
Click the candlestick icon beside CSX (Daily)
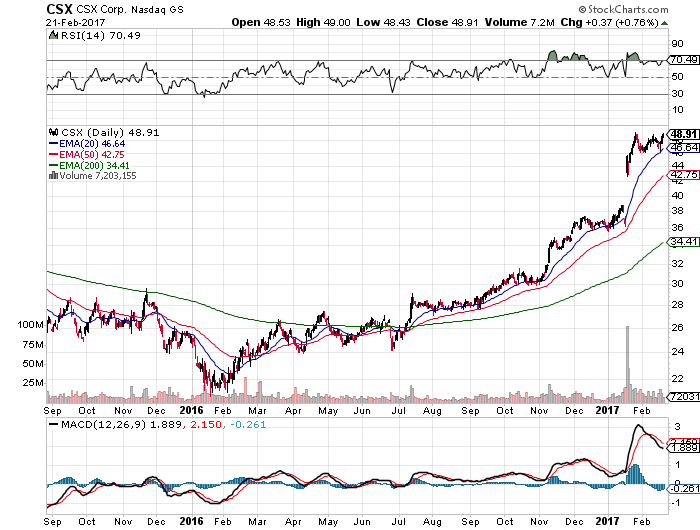tap(54, 132)
